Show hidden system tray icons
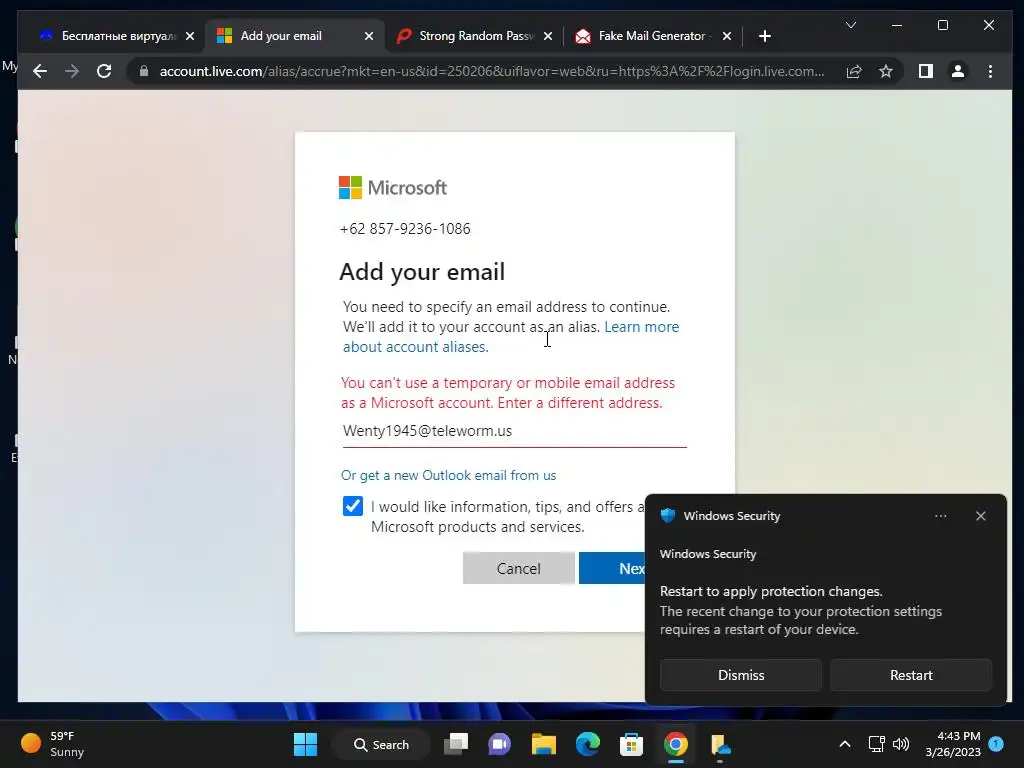Viewport: 1024px width, 768px height. [x=844, y=744]
